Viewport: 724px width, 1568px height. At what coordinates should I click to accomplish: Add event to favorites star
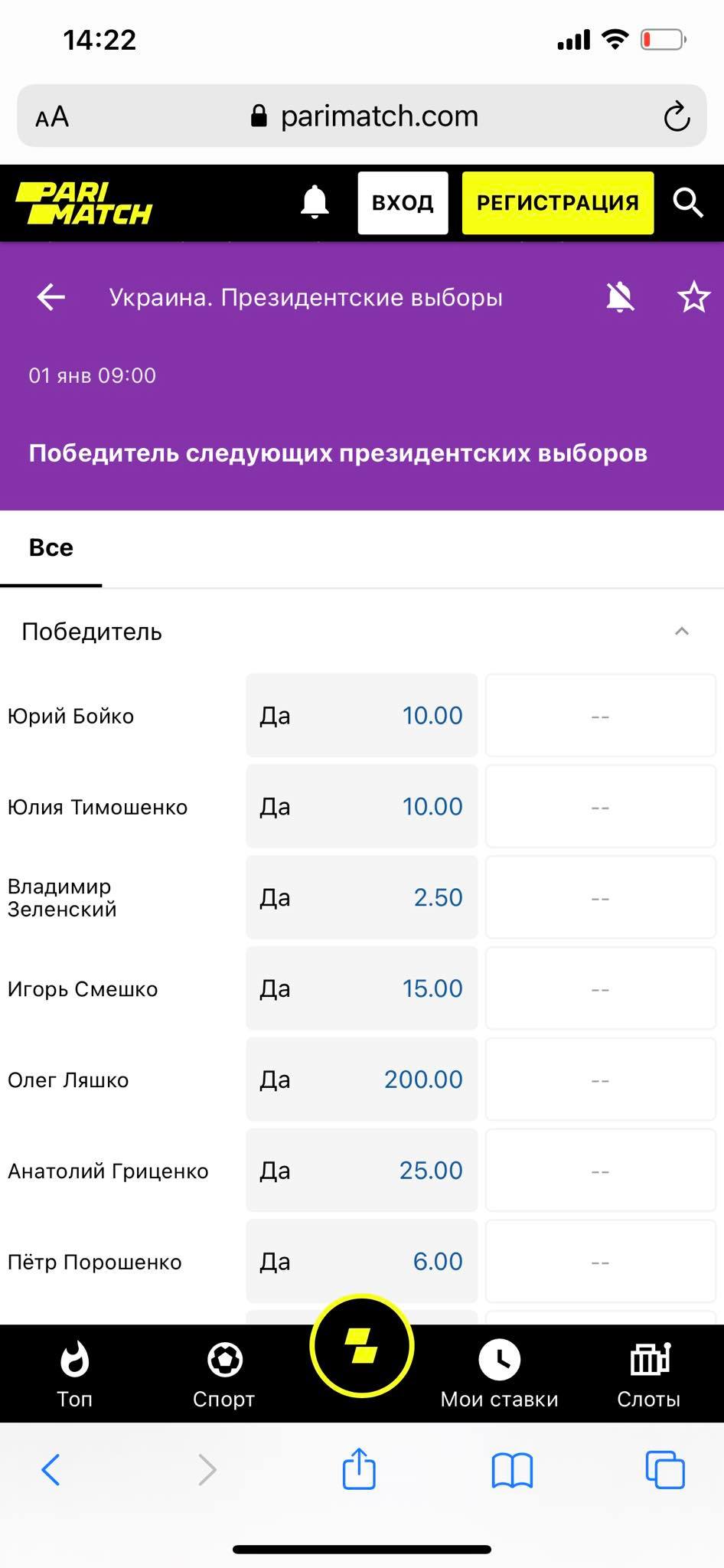point(694,297)
